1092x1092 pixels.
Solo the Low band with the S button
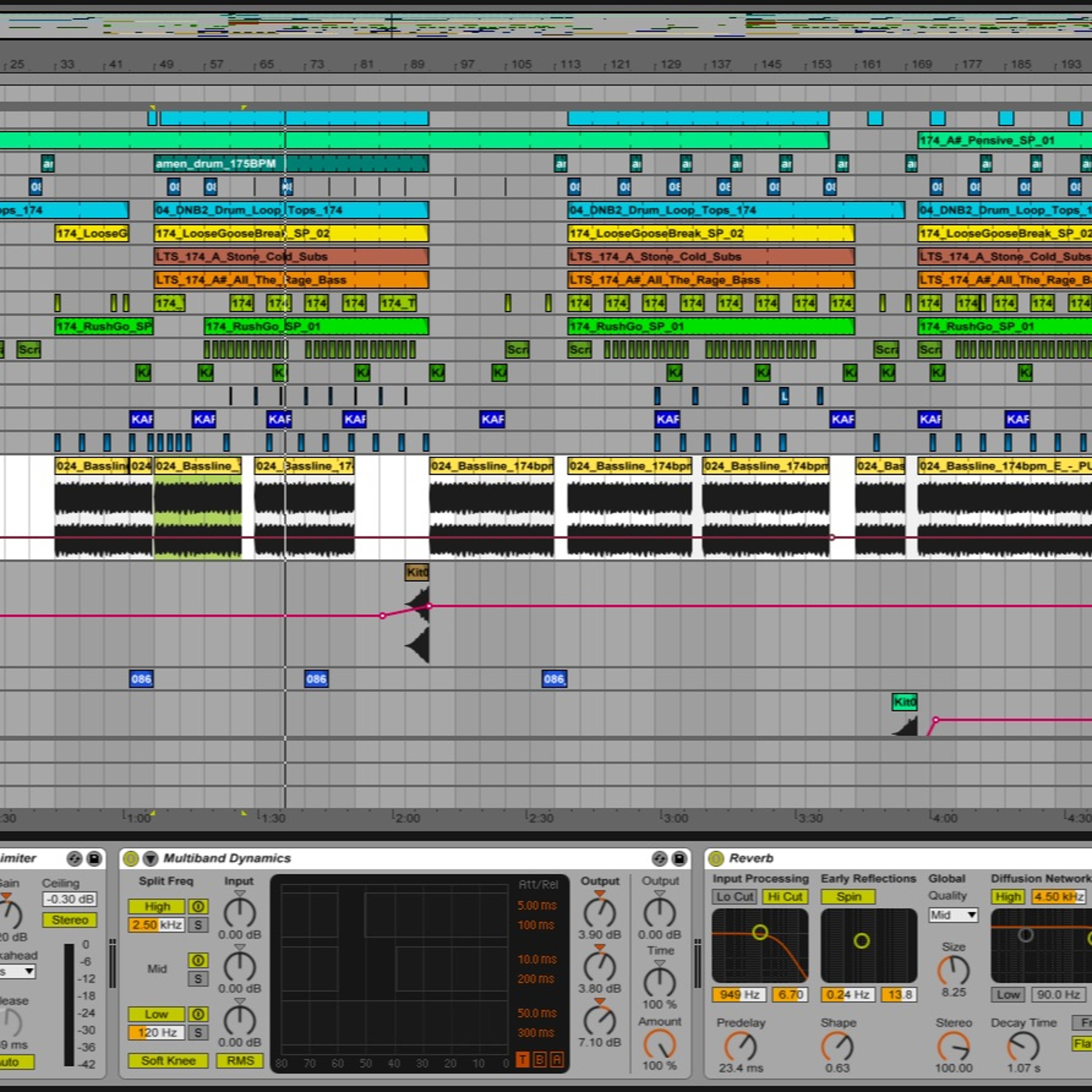[198, 1032]
